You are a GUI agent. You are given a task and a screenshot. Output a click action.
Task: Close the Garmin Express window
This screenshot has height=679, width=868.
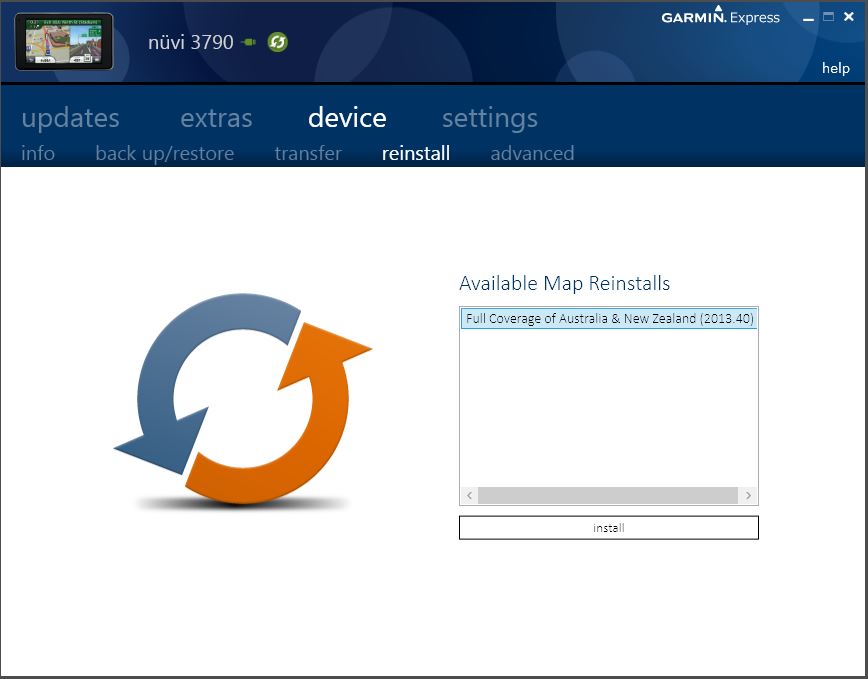tap(849, 17)
